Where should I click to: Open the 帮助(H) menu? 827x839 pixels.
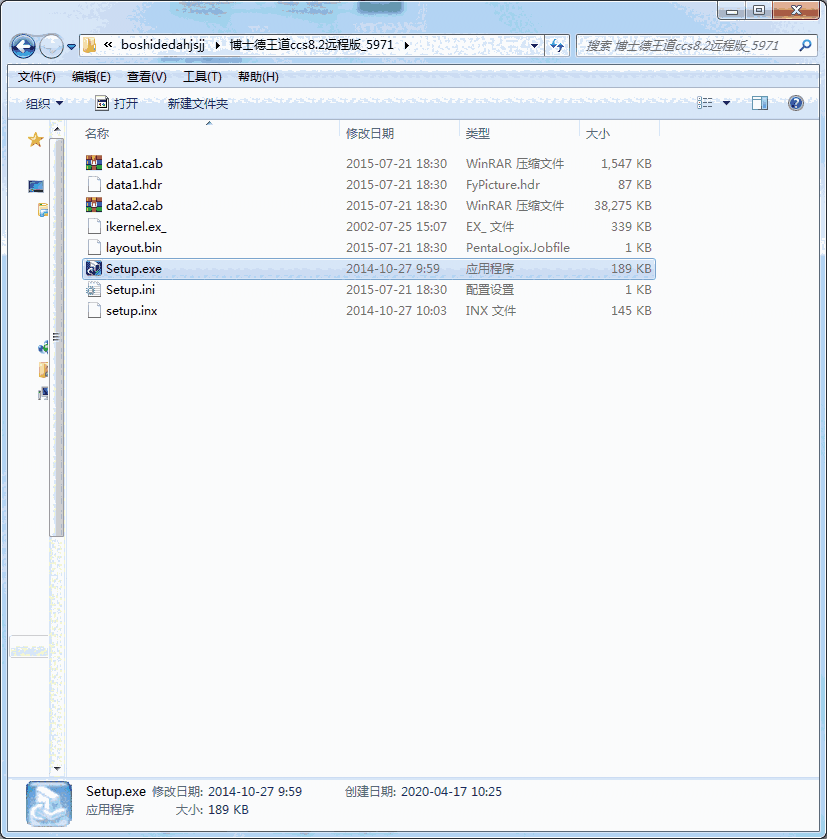258,77
